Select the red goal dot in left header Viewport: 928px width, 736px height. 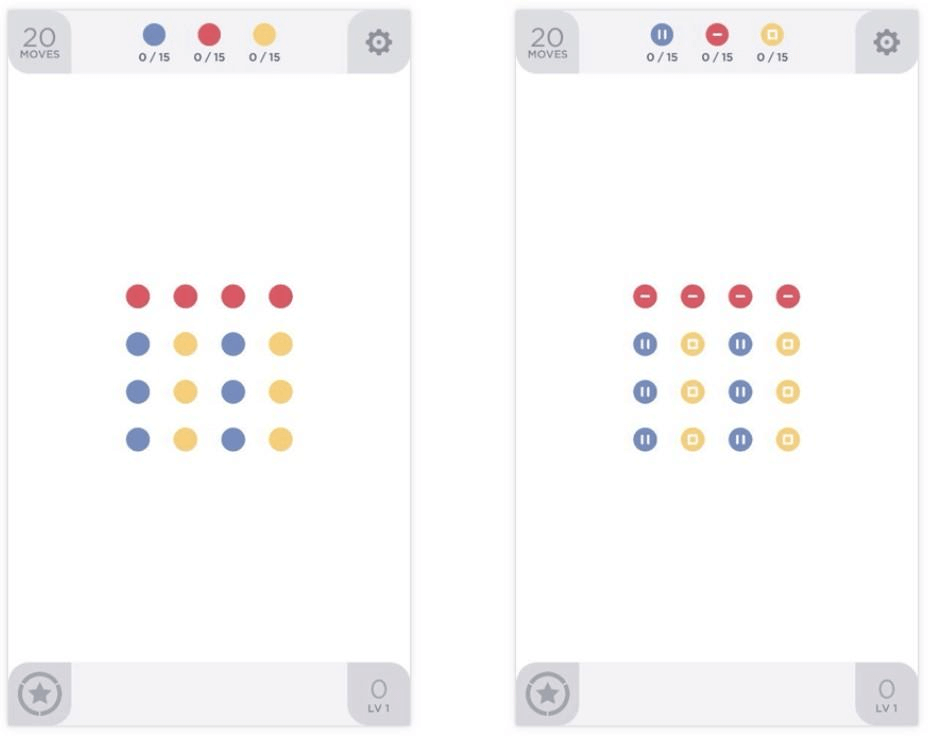(x=209, y=34)
